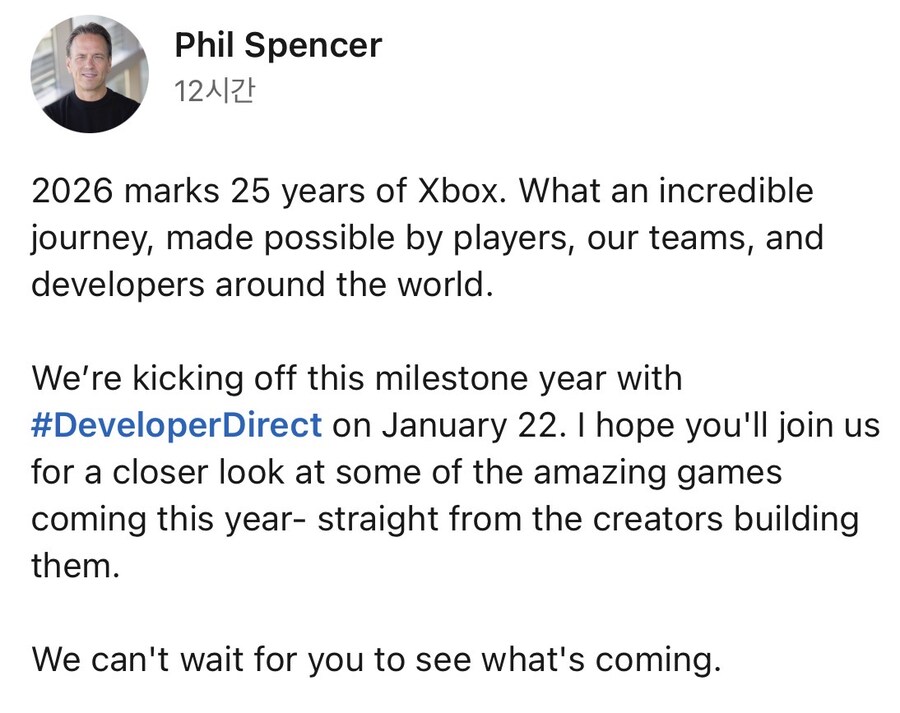The image size is (900, 713).
Task: Open the #DeveloperDirect hashtag link
Action: click(177, 425)
